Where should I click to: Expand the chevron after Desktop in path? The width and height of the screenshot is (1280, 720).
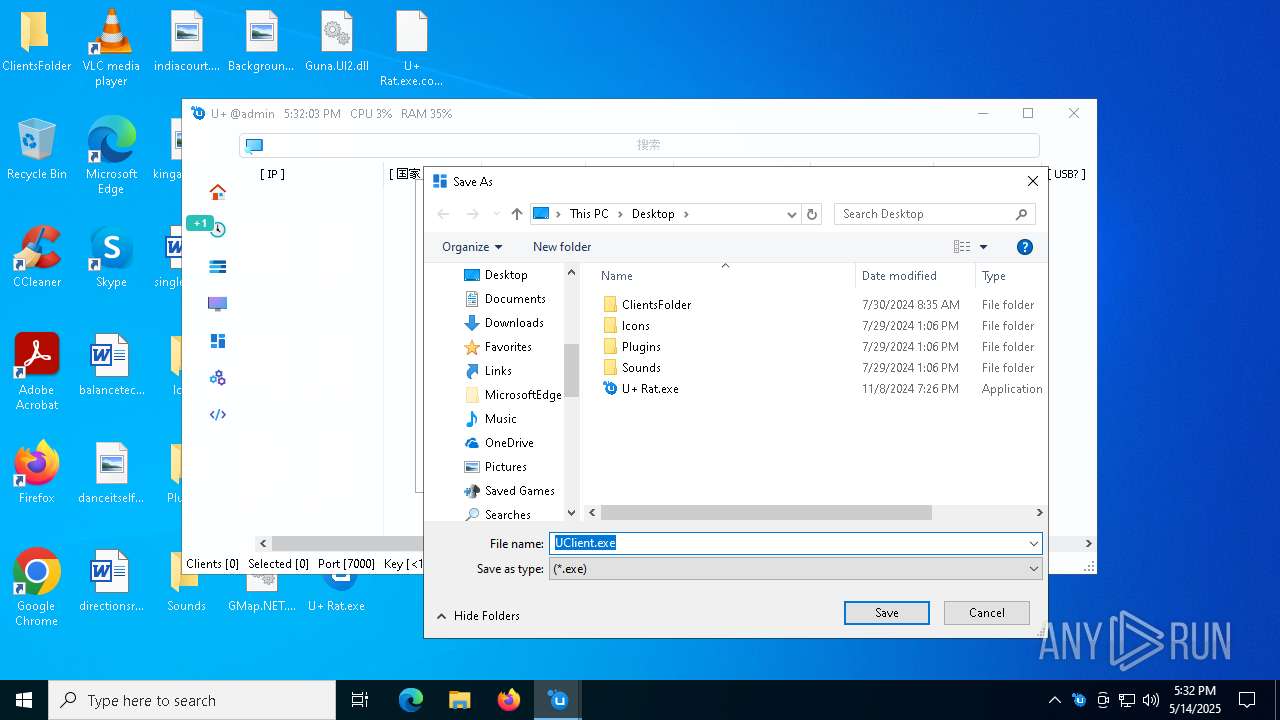(x=686, y=214)
